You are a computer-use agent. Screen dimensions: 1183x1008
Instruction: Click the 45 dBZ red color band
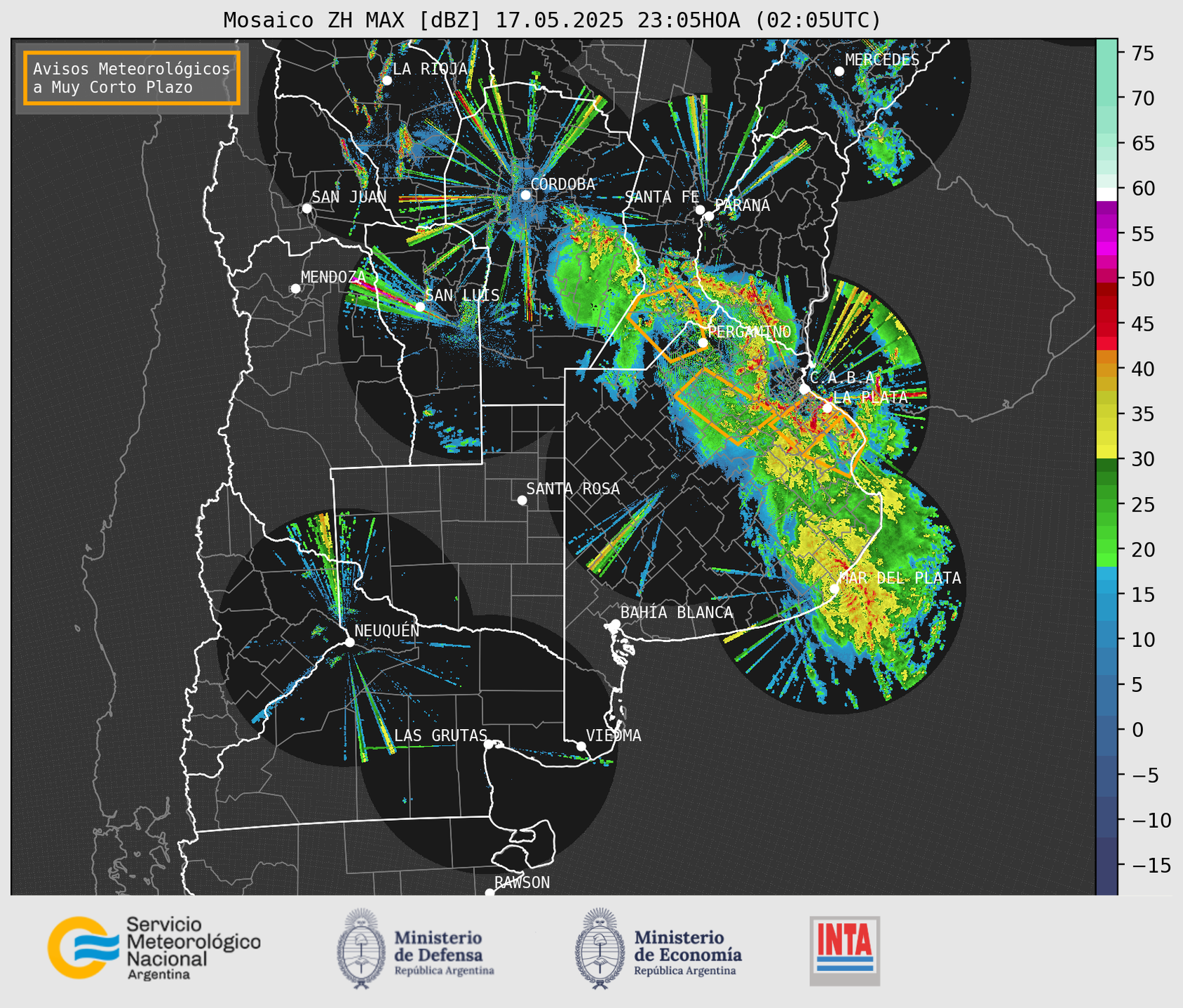click(x=1107, y=324)
